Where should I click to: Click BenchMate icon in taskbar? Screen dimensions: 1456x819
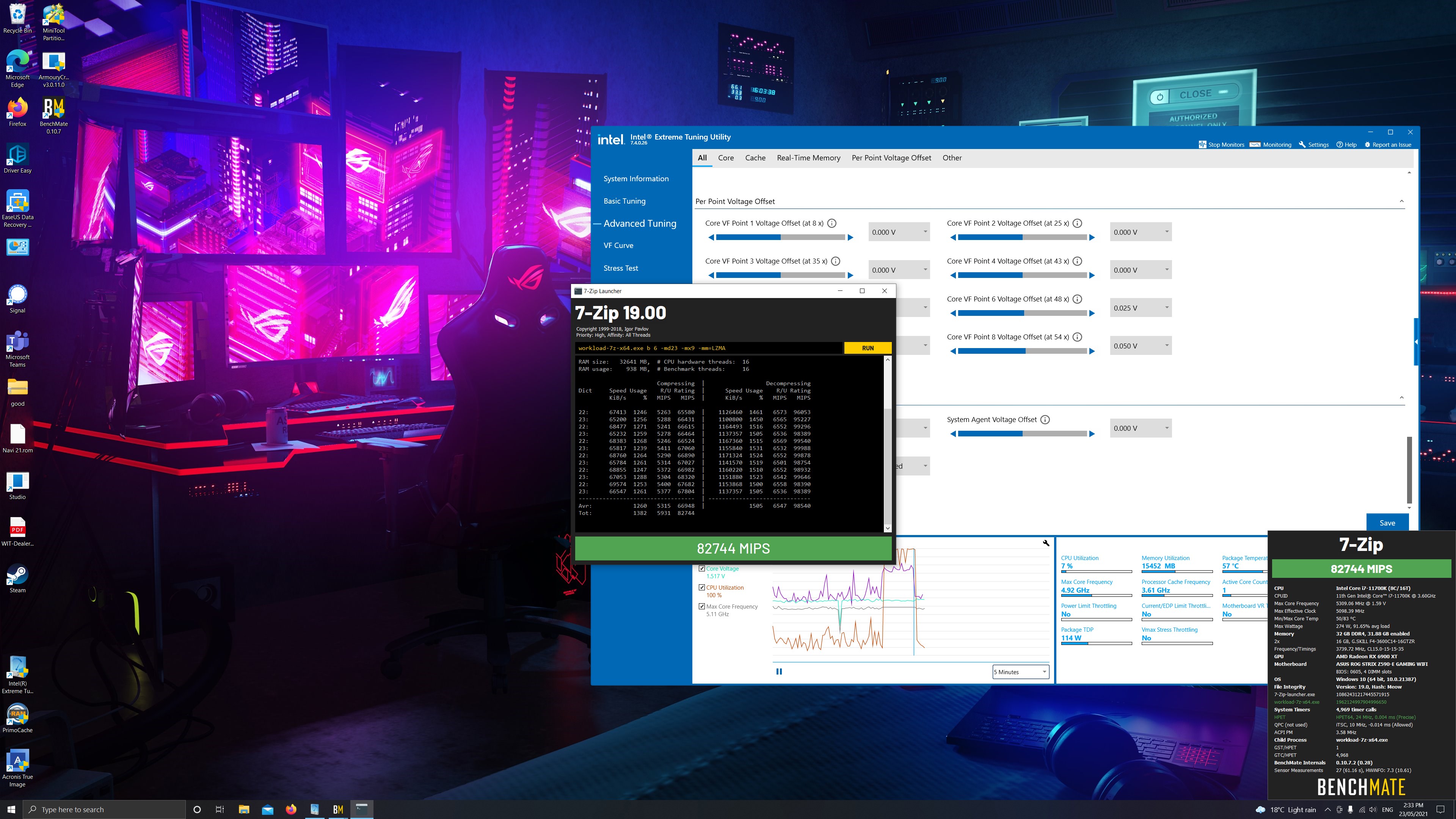click(338, 810)
